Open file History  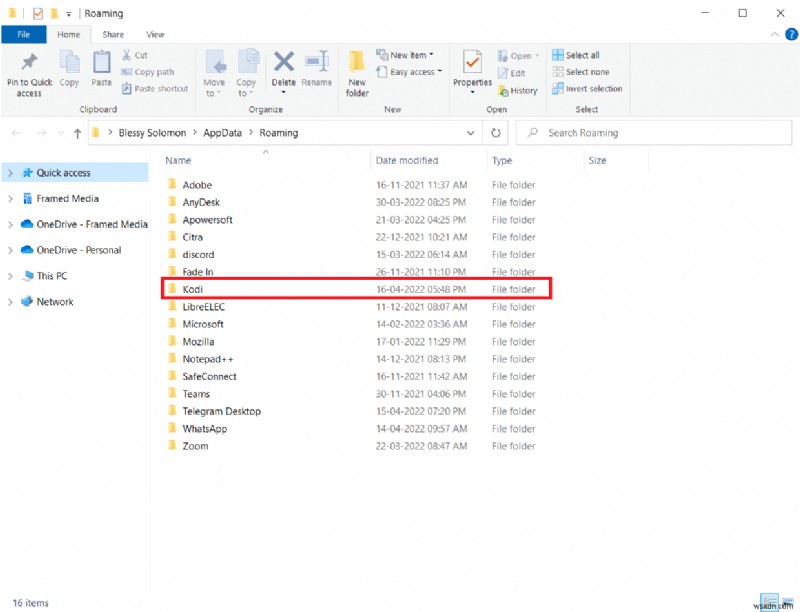(x=518, y=91)
